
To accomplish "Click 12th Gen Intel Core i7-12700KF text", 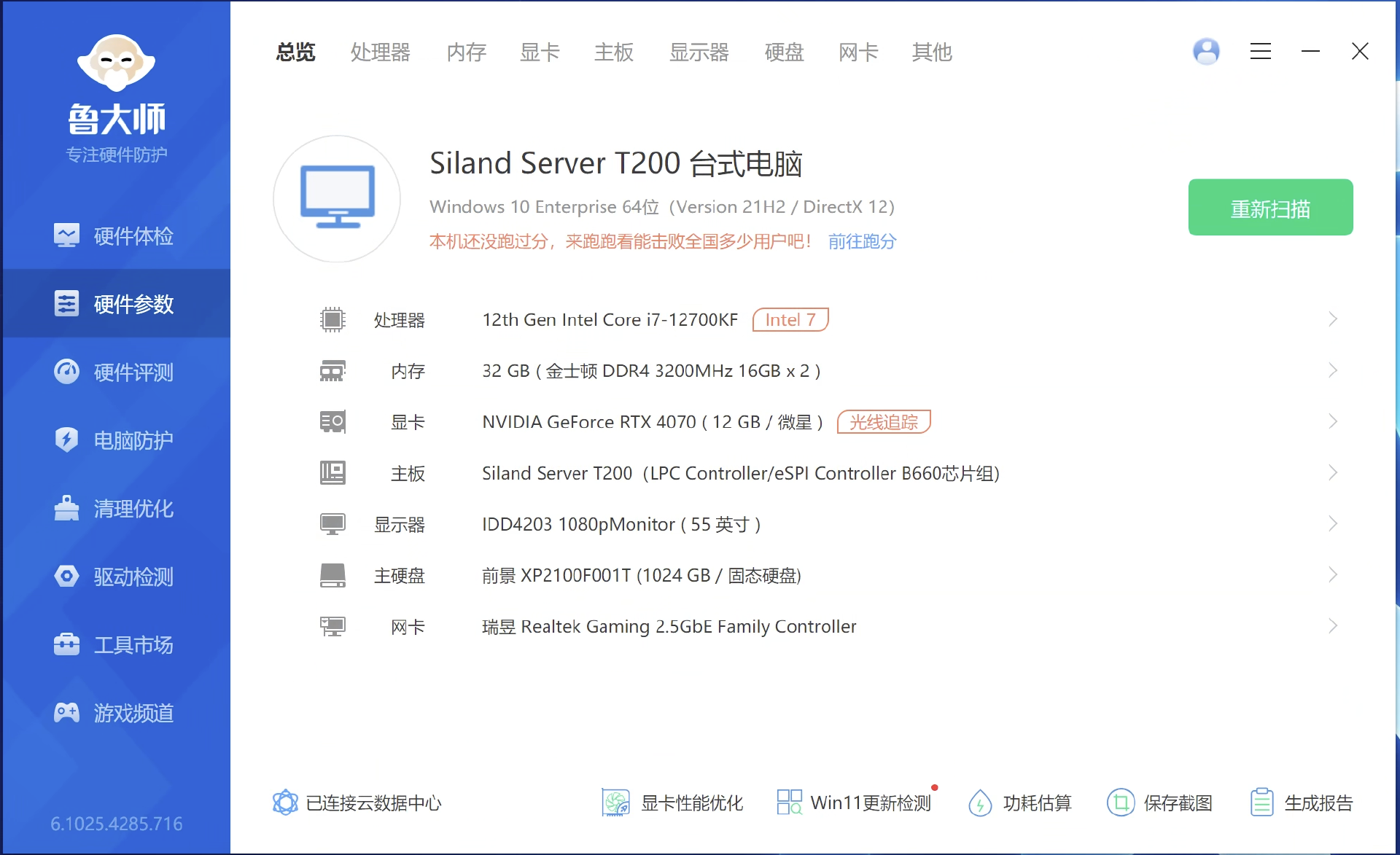I will 610,319.
